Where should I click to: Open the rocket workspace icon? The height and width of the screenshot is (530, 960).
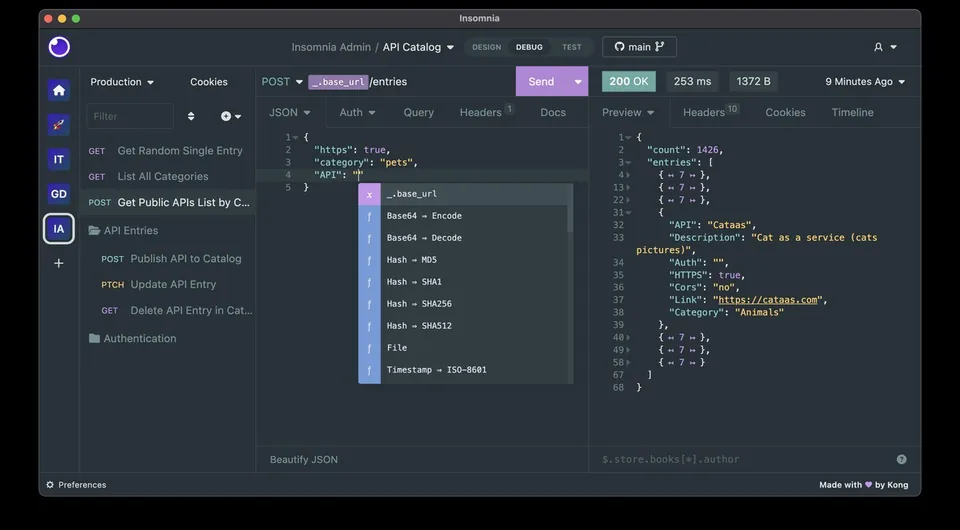coord(59,125)
